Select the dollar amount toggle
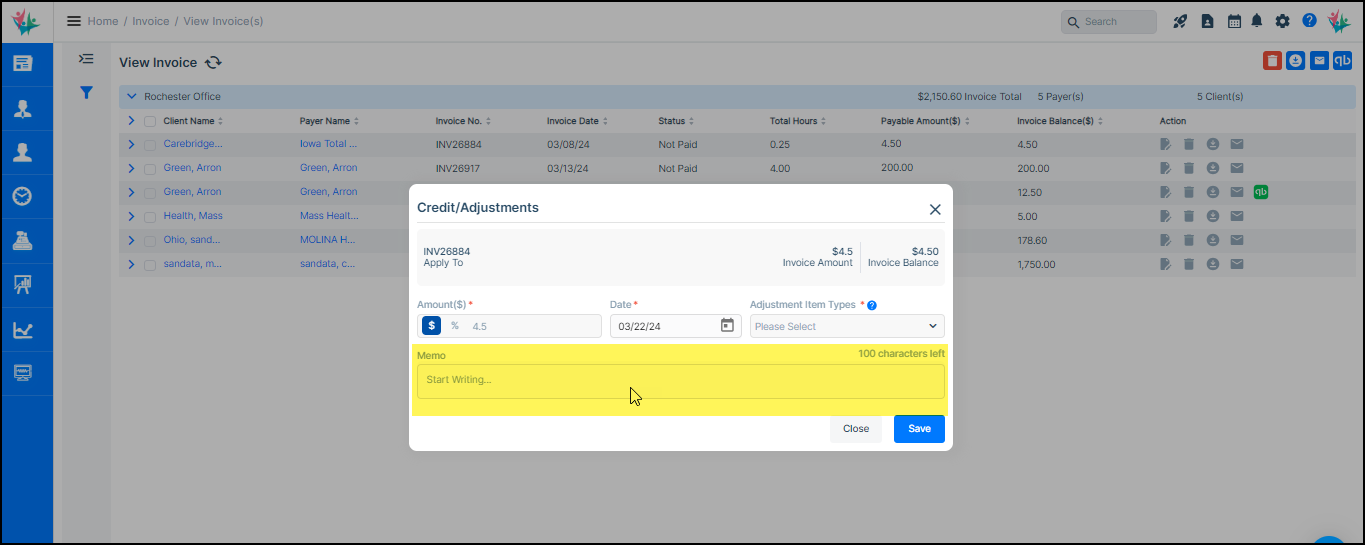Image resolution: width=1365 pixels, height=545 pixels. point(431,325)
